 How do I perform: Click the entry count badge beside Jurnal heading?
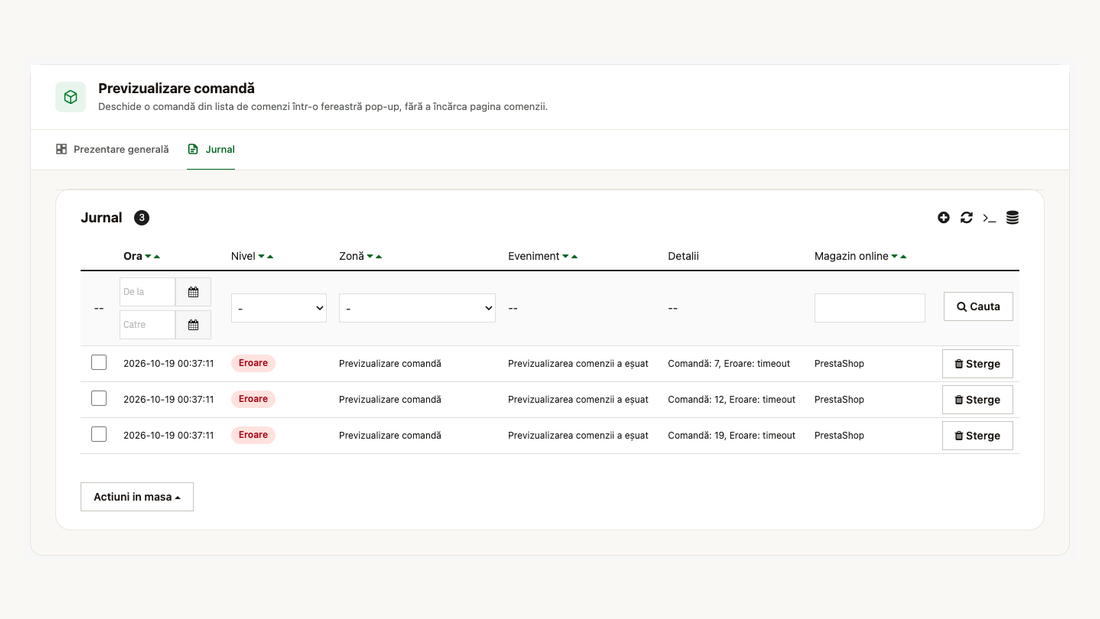142,218
